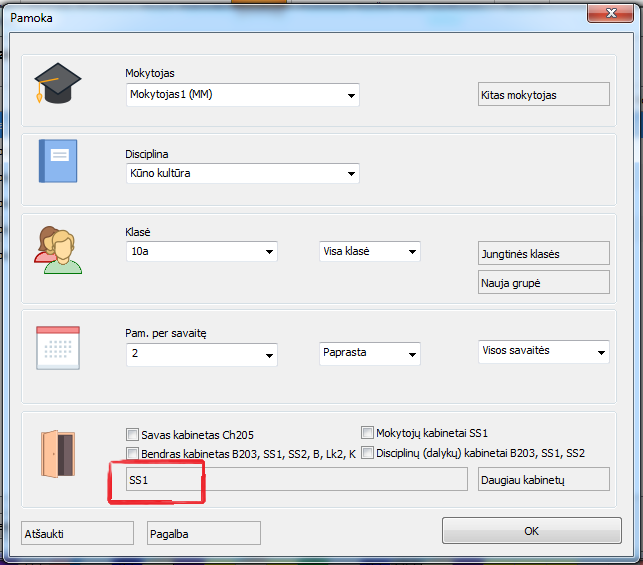Expand the Visa klasė group dropdown
Screen dimensions: 643x565
pyautogui.click(x=412, y=252)
